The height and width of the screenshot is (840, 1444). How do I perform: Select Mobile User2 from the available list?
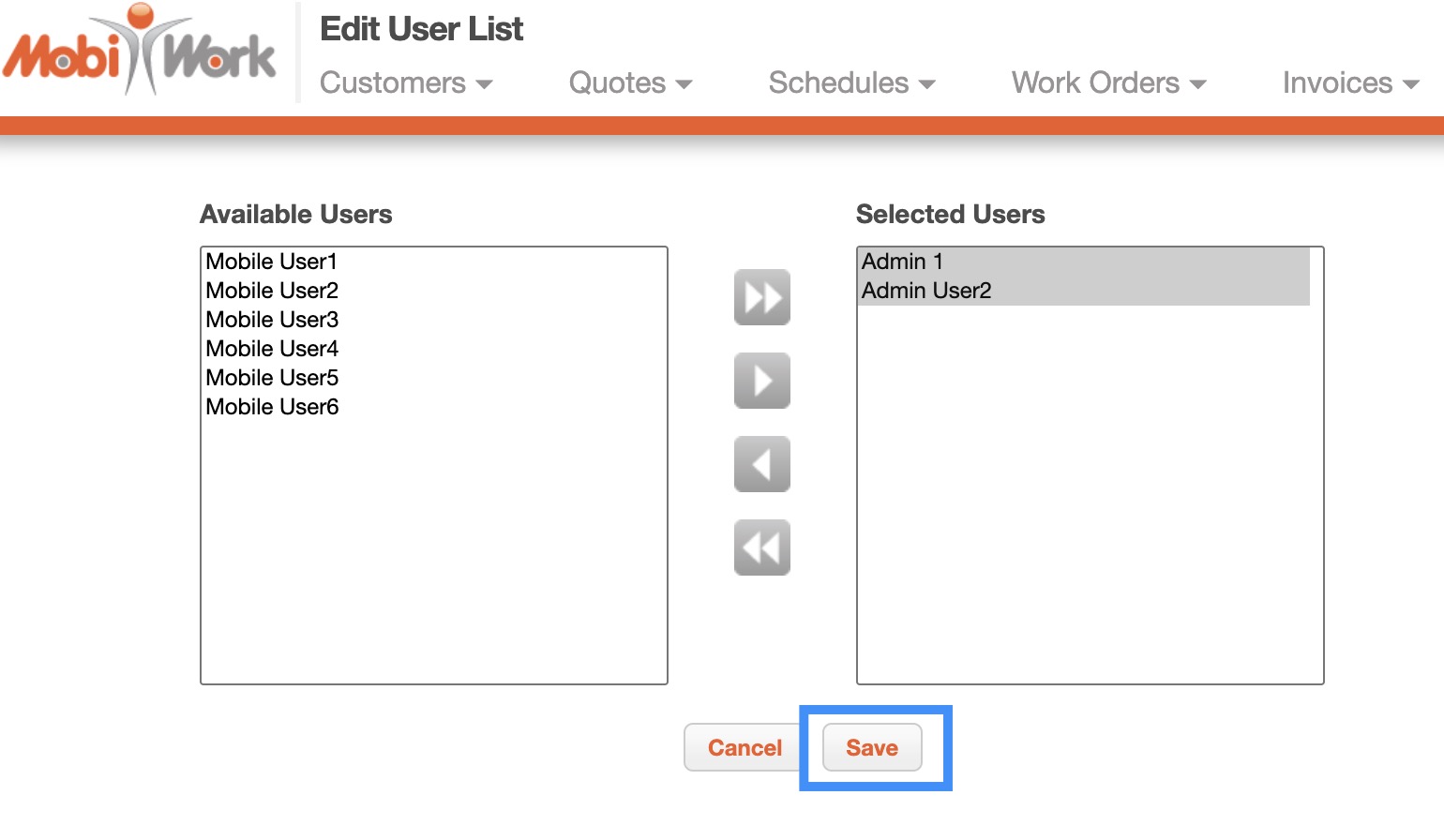click(x=272, y=291)
